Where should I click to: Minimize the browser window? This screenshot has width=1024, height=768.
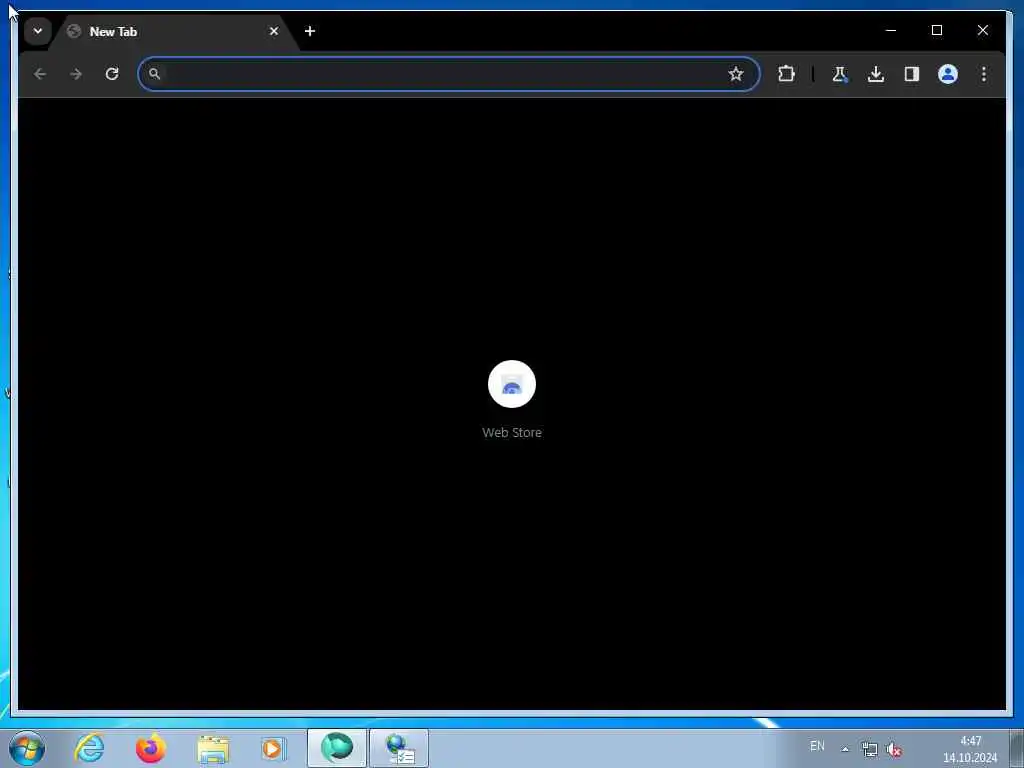point(891,30)
